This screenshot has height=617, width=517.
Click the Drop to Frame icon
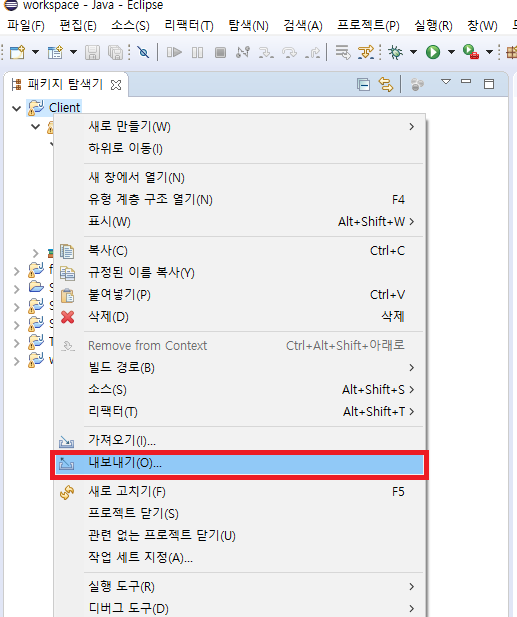[x=343, y=52]
